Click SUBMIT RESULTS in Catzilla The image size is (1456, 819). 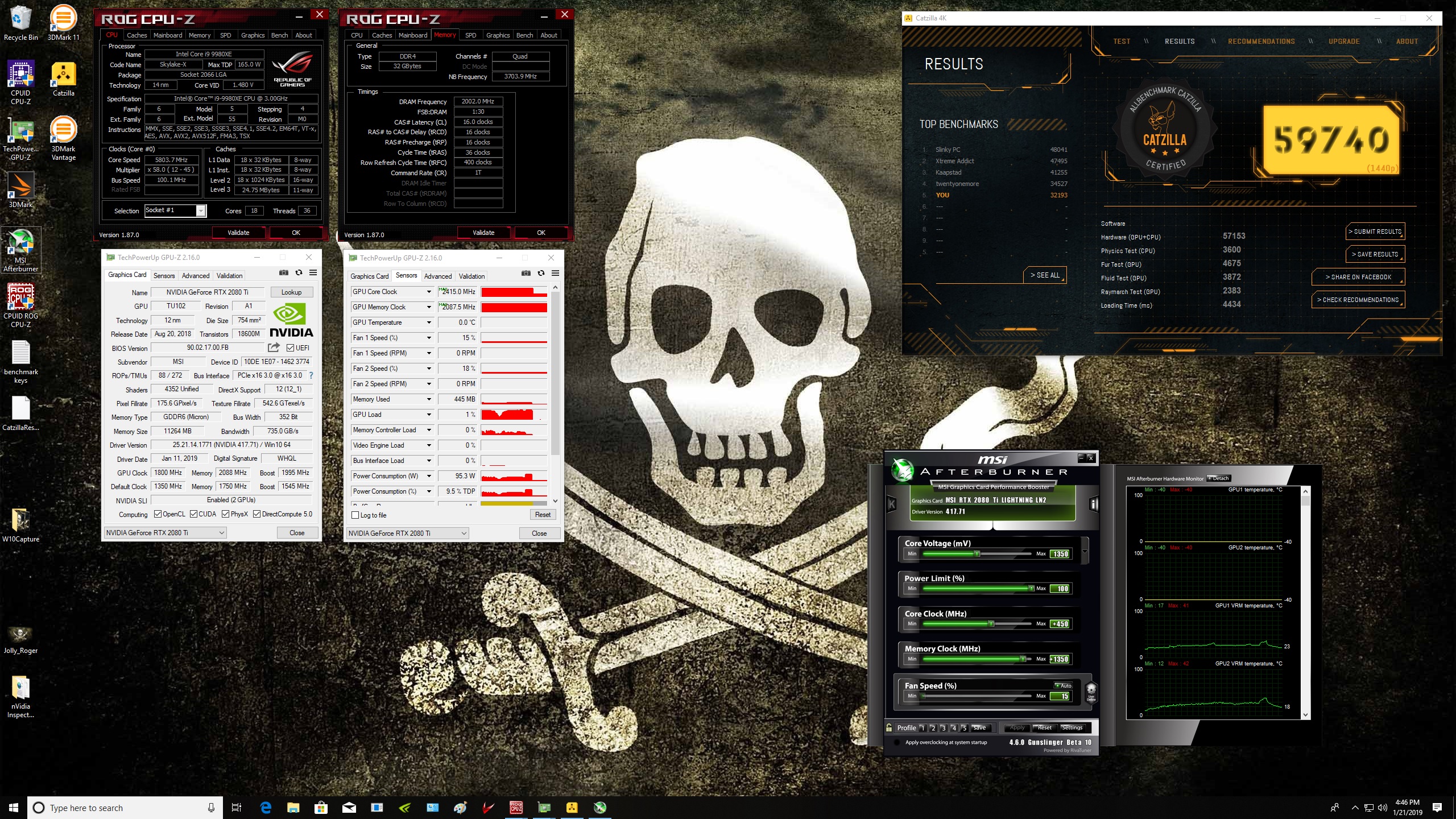pos(1375,231)
